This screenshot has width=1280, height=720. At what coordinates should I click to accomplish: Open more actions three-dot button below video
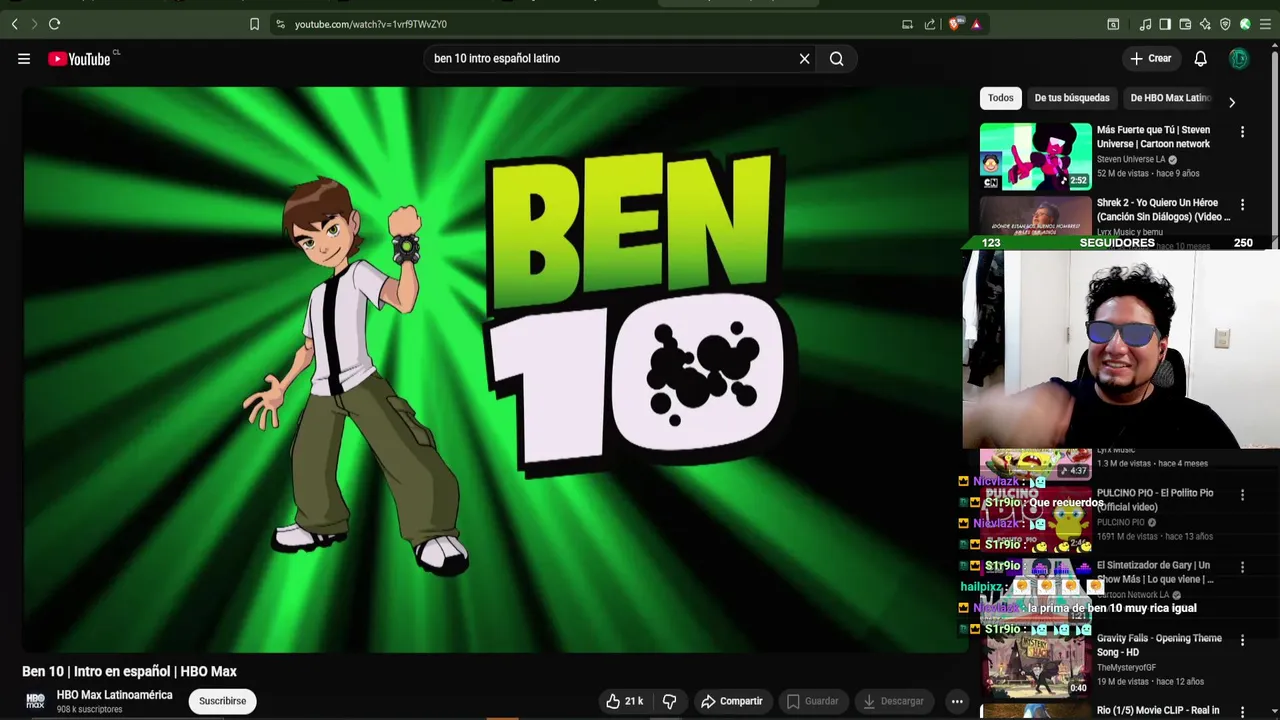pos(957,701)
